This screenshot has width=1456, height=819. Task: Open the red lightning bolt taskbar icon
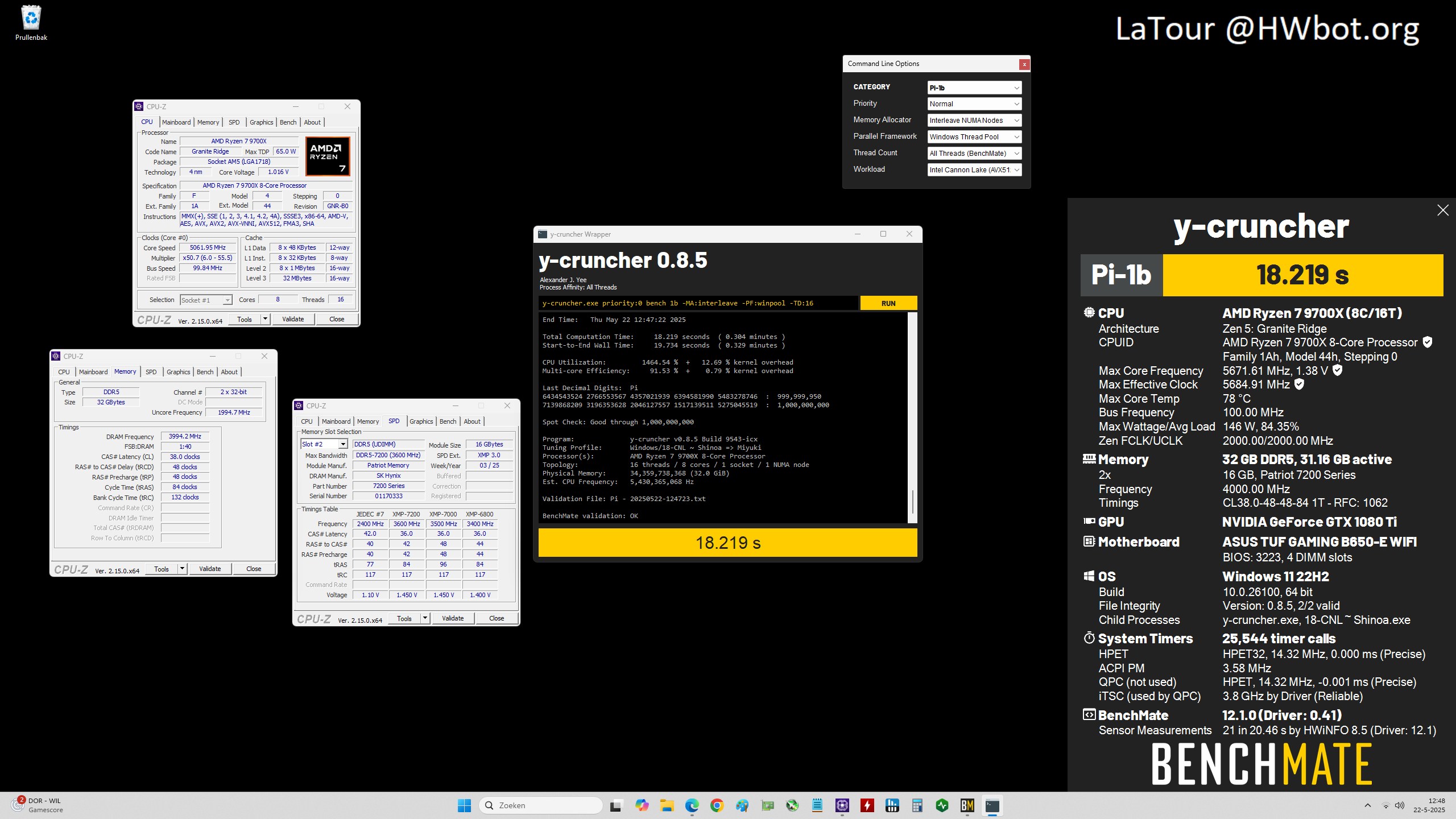(867, 805)
